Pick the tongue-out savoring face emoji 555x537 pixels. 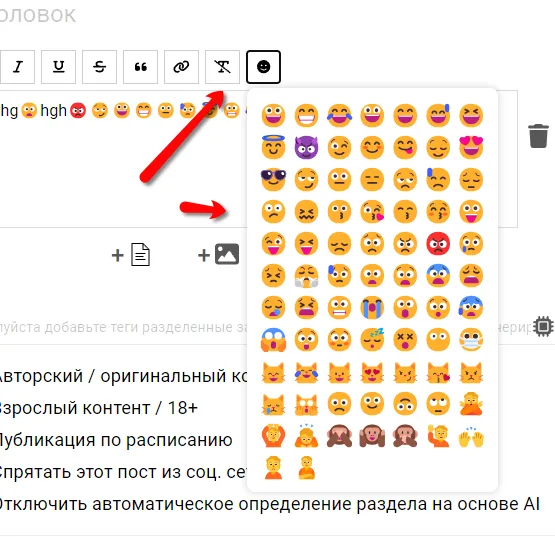click(x=405, y=148)
